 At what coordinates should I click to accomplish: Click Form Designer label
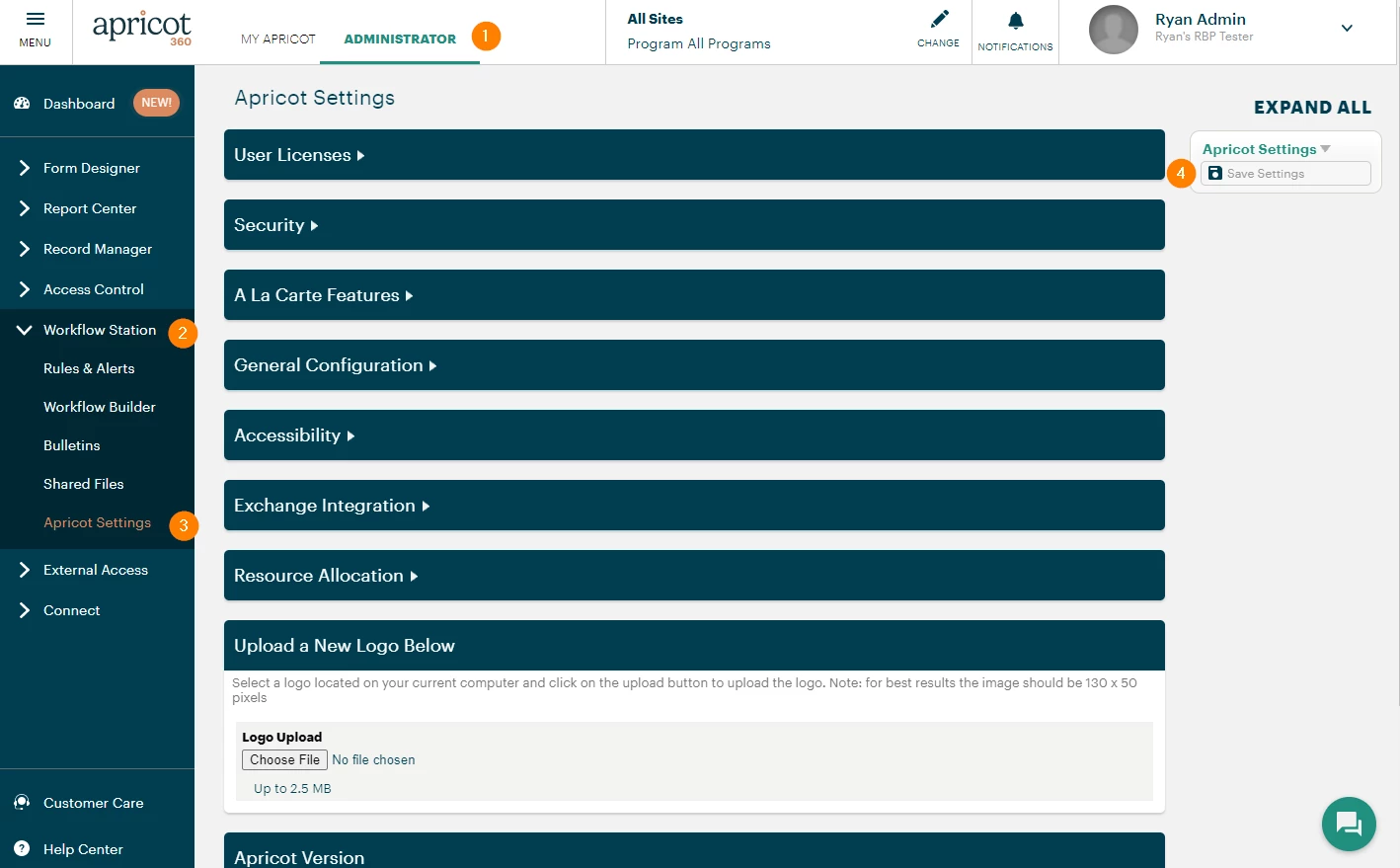(x=92, y=168)
